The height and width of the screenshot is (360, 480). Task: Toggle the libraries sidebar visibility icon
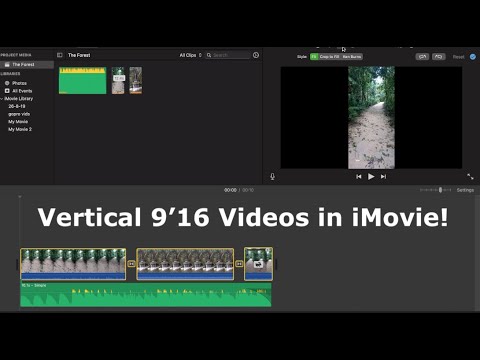coord(60,55)
